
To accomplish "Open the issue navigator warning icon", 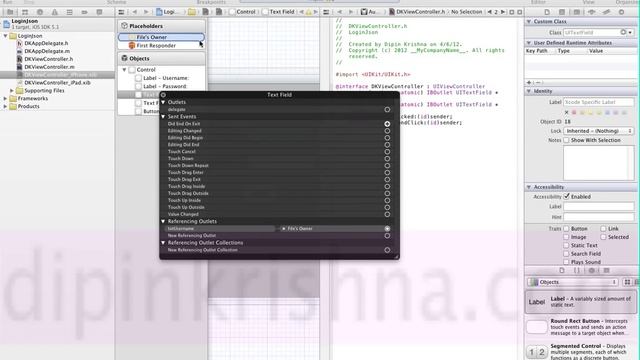I will 55,12.
